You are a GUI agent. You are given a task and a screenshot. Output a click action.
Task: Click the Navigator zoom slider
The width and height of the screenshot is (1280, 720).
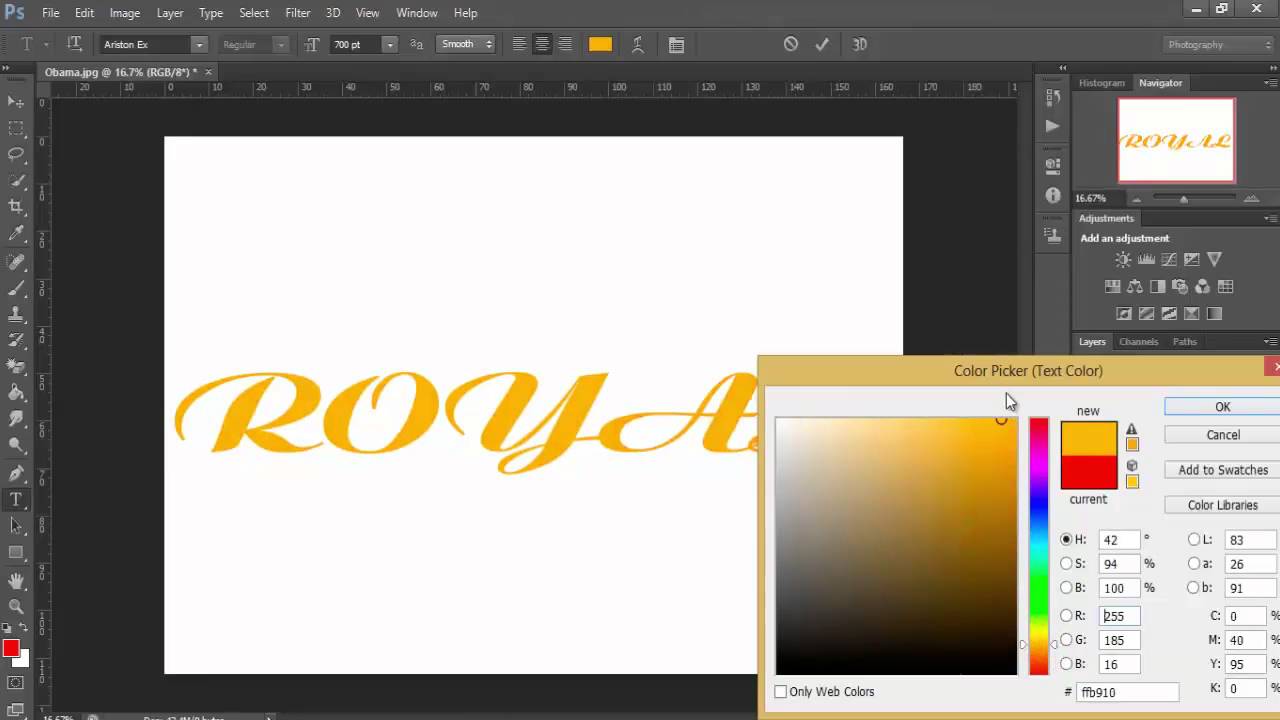click(x=1185, y=199)
